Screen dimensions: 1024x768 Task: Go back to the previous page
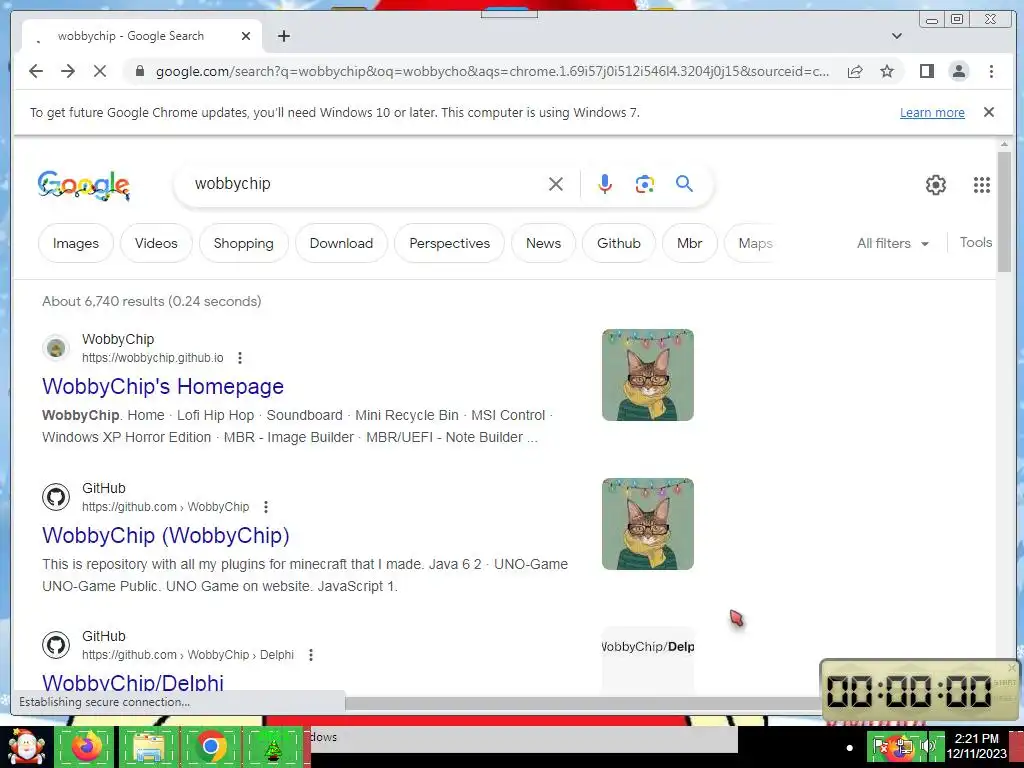tap(36, 71)
